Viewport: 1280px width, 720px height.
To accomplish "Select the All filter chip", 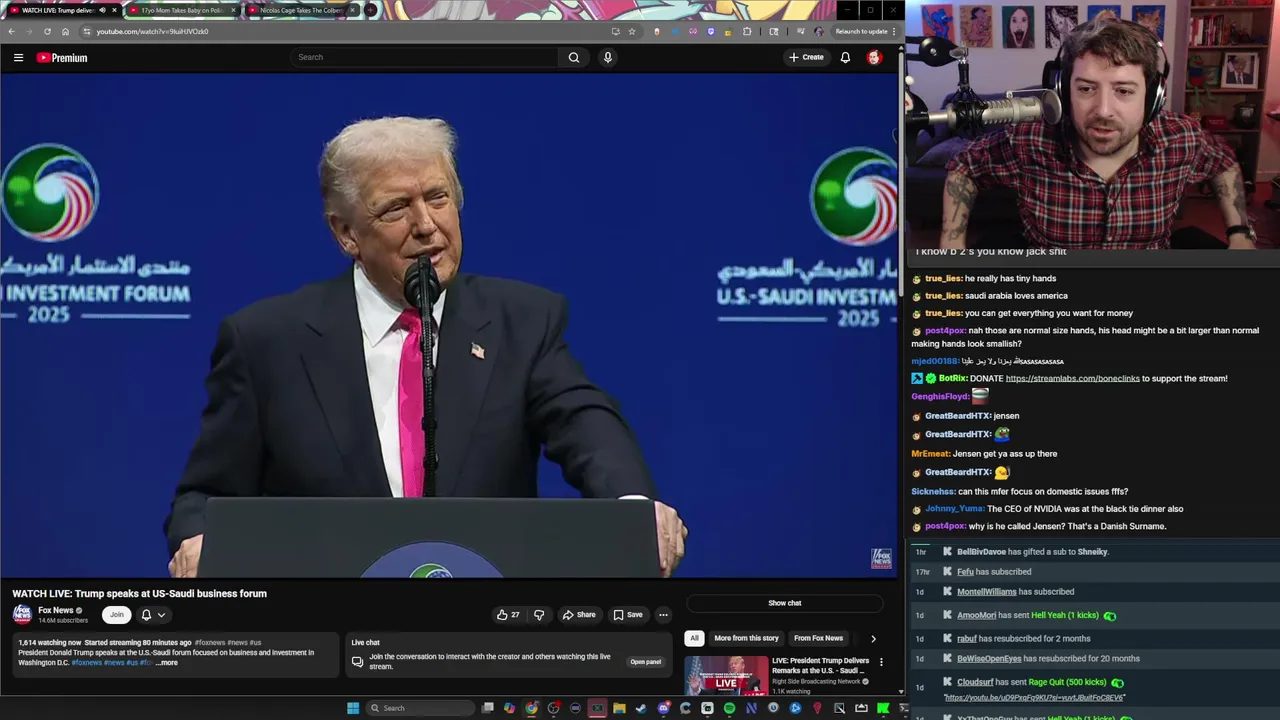I will [694, 638].
